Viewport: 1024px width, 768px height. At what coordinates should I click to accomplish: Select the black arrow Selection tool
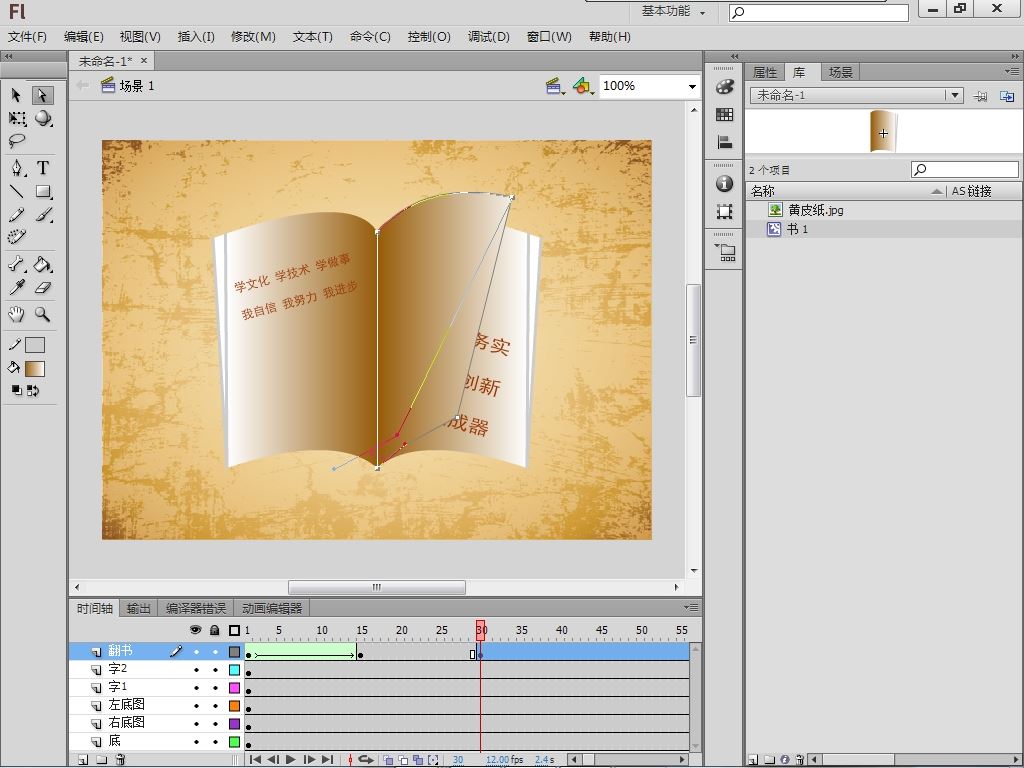point(16,95)
